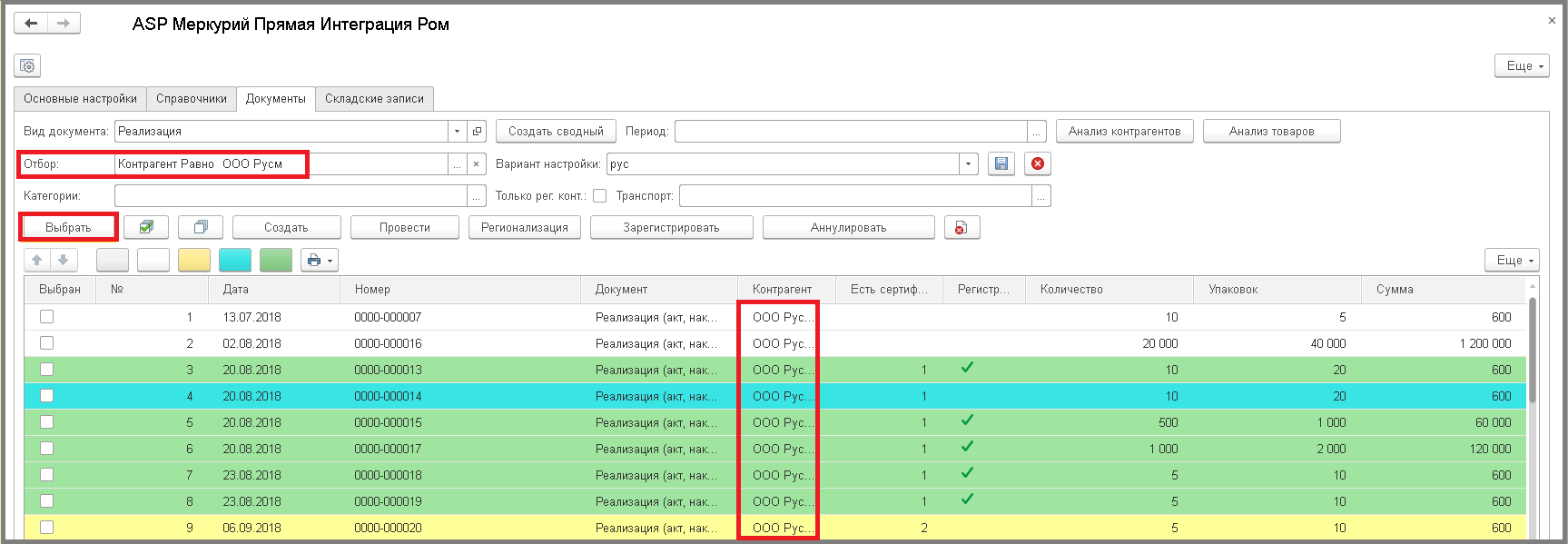Check the box for document 0000-000017
The height and width of the screenshot is (544, 1568).
pyautogui.click(x=46, y=449)
